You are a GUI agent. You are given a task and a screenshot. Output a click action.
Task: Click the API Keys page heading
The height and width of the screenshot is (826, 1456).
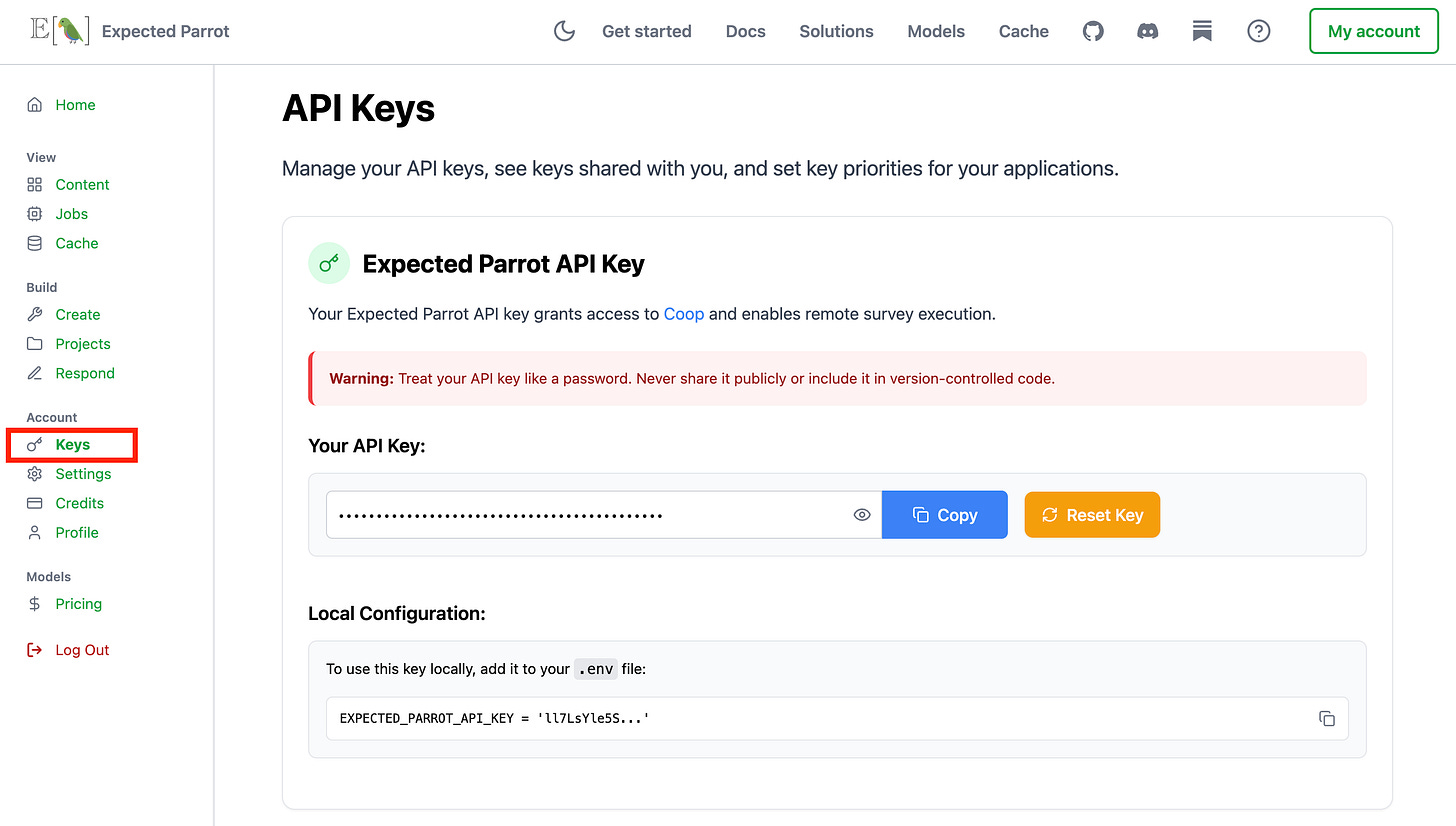point(358,108)
